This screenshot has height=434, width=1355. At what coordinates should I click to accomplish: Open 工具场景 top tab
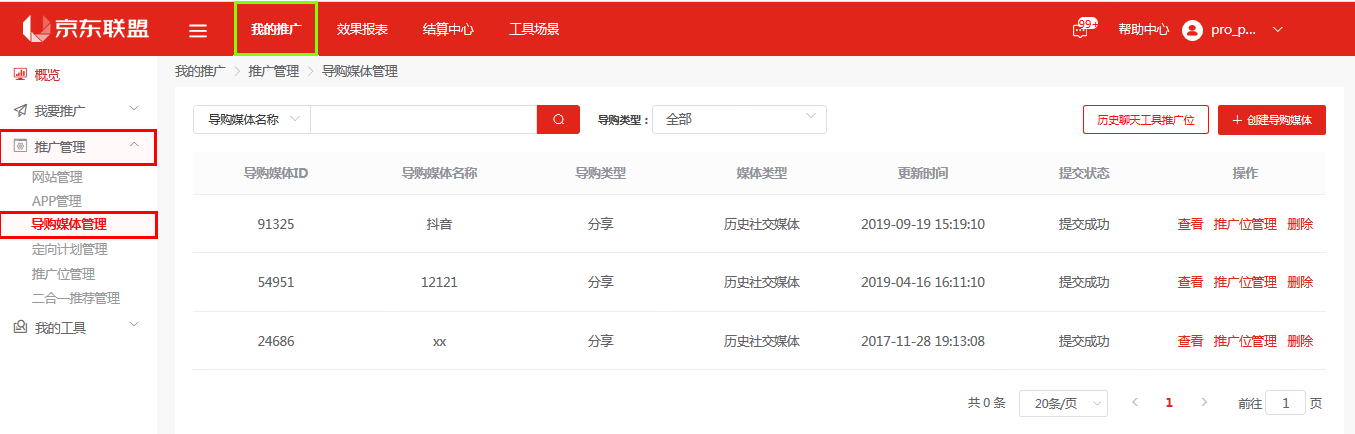534,29
